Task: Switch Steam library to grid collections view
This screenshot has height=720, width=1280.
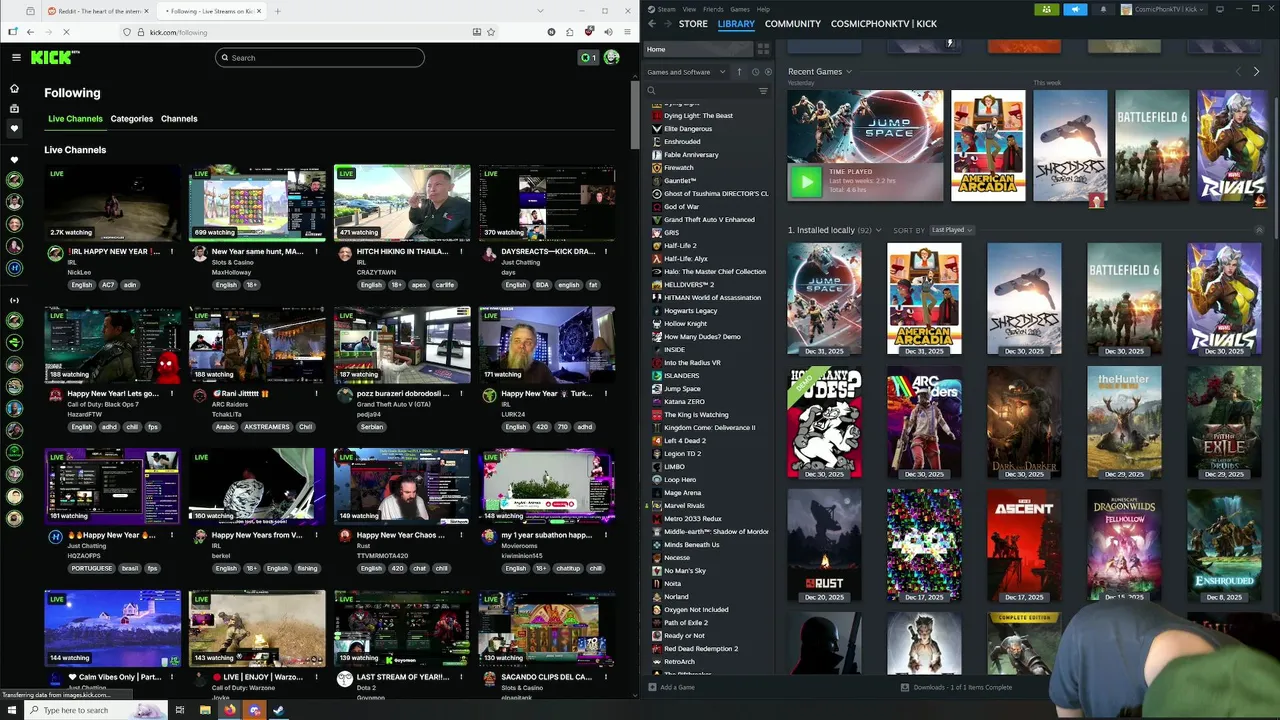Action: pos(764,49)
